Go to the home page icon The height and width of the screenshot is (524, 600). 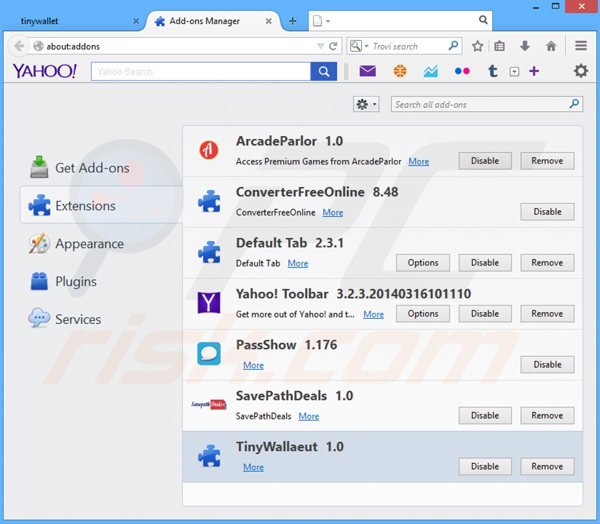coord(551,46)
